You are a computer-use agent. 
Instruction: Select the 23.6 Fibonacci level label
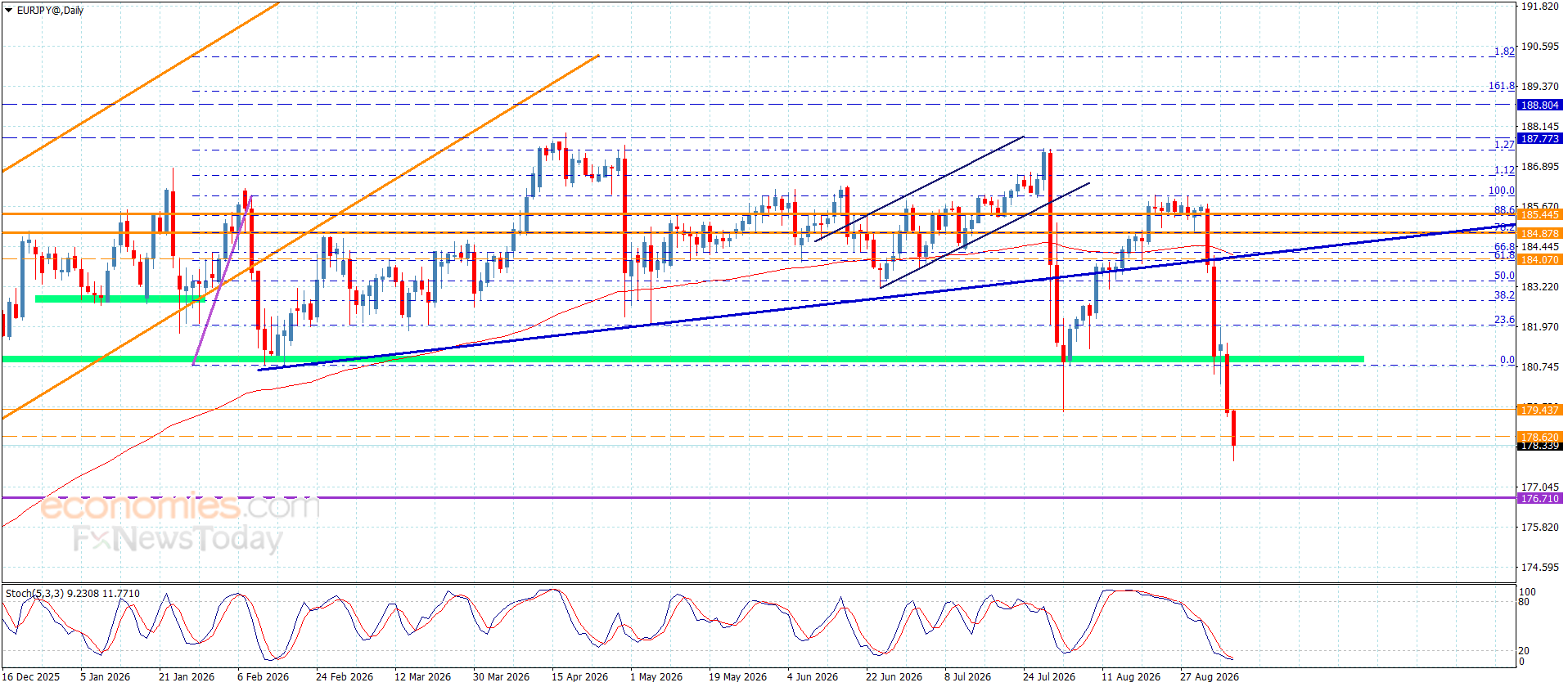tap(1504, 320)
